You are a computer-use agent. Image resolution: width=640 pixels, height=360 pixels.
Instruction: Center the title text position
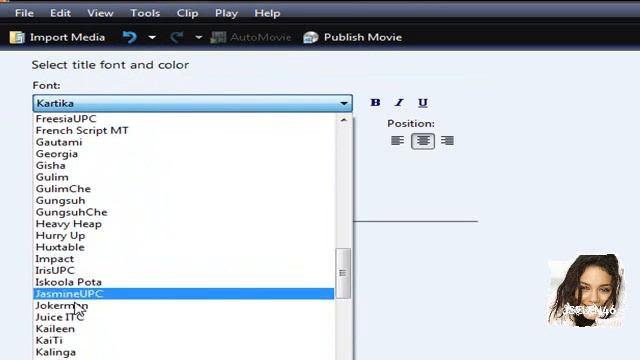(x=423, y=141)
